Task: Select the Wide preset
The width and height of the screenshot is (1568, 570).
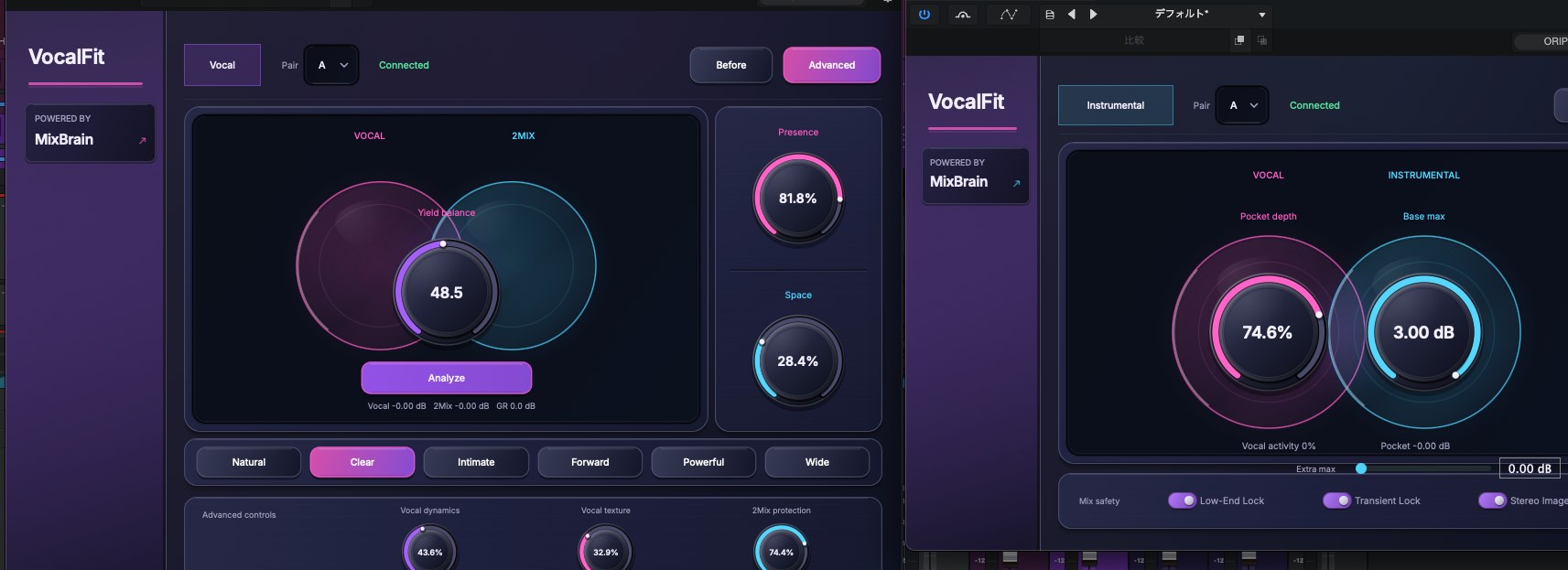Action: 817,462
